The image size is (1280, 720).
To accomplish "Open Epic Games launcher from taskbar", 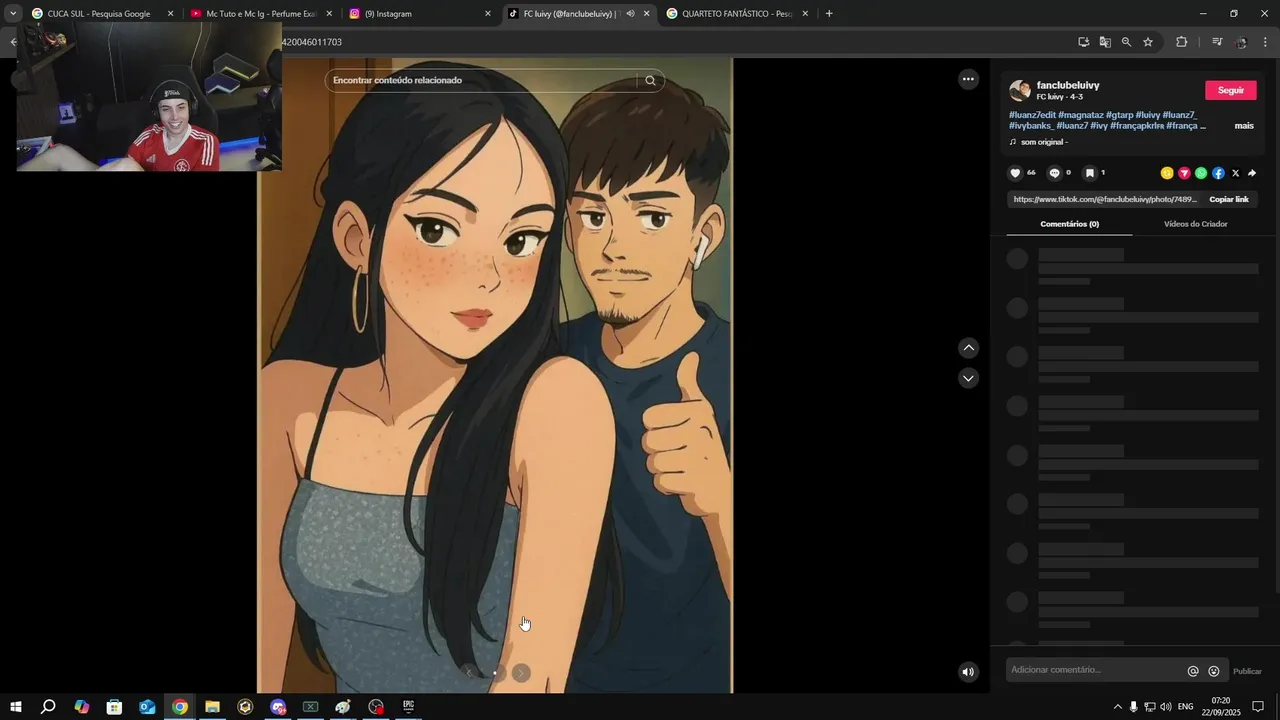I will [x=408, y=707].
